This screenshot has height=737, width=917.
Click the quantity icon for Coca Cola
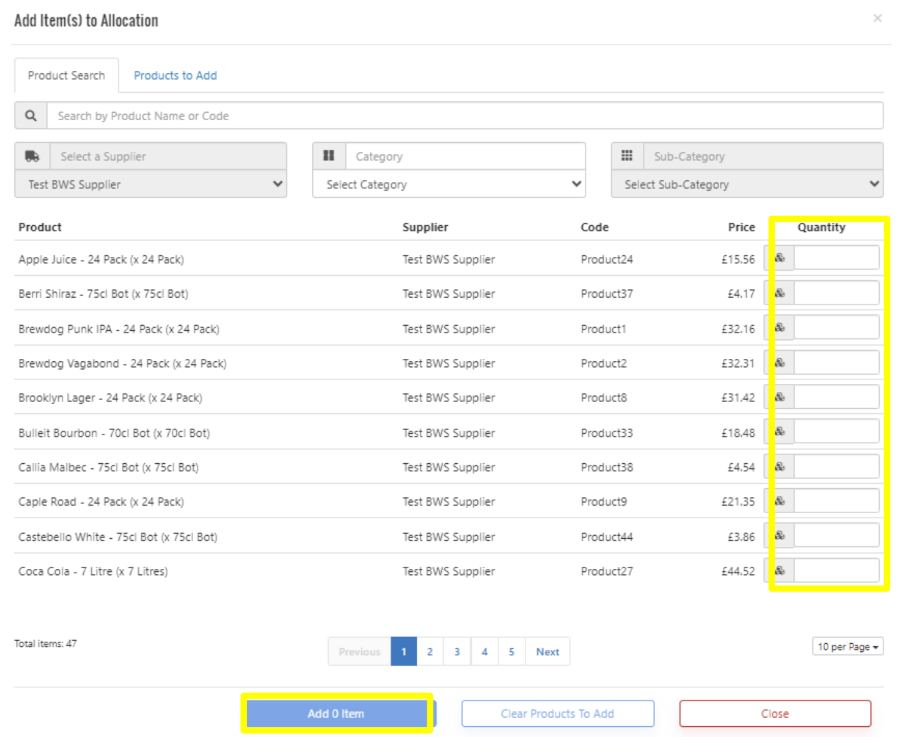coord(780,571)
